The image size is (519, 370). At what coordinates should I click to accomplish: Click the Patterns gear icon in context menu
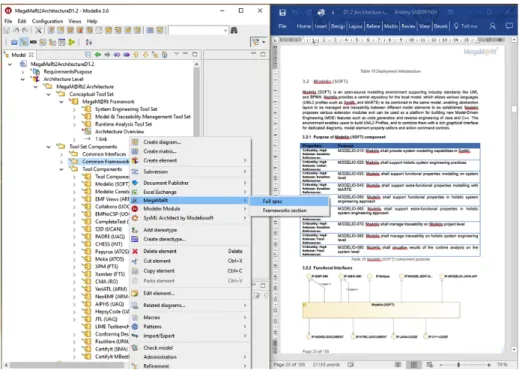135,327
